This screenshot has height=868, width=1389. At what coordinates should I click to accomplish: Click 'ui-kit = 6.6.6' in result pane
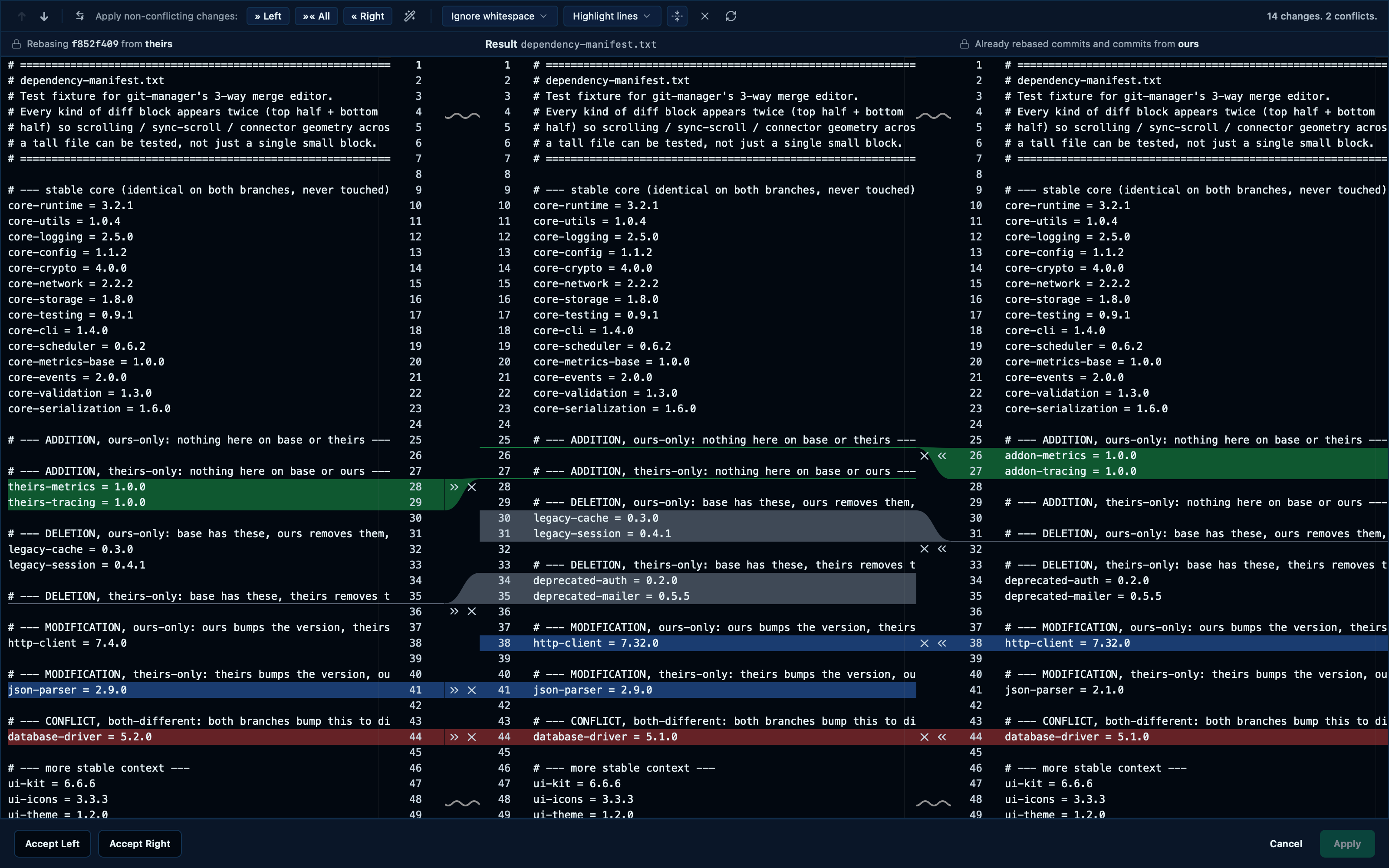[x=577, y=784]
